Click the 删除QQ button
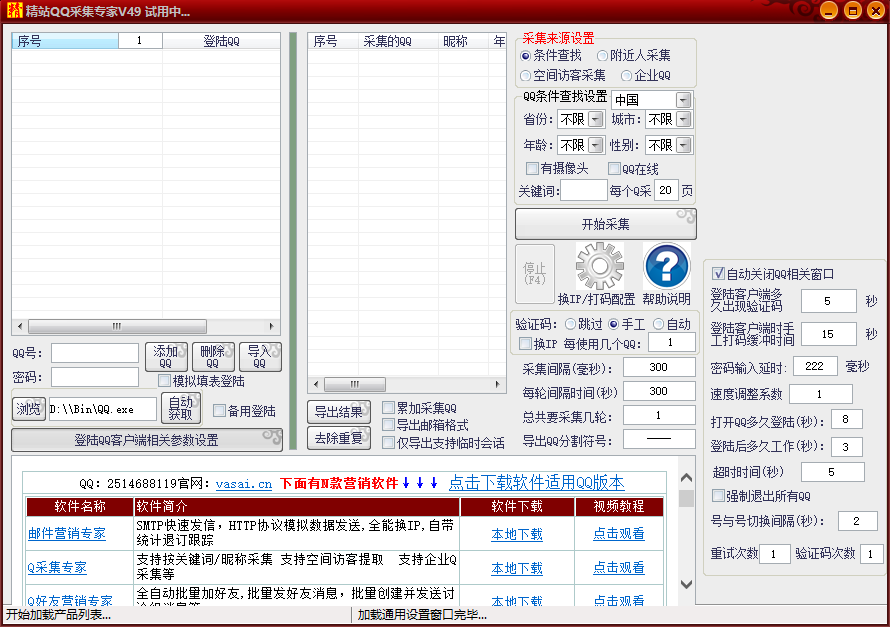This screenshot has height=627, width=890. click(212, 357)
